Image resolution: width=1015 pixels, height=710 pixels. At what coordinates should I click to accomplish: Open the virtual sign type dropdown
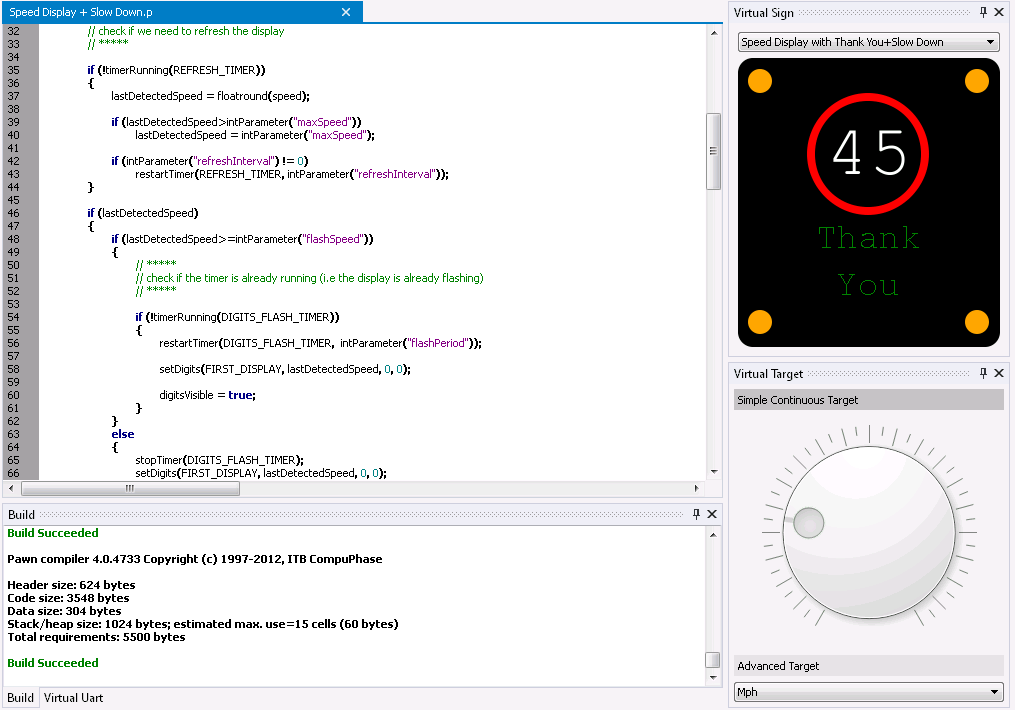click(x=990, y=42)
